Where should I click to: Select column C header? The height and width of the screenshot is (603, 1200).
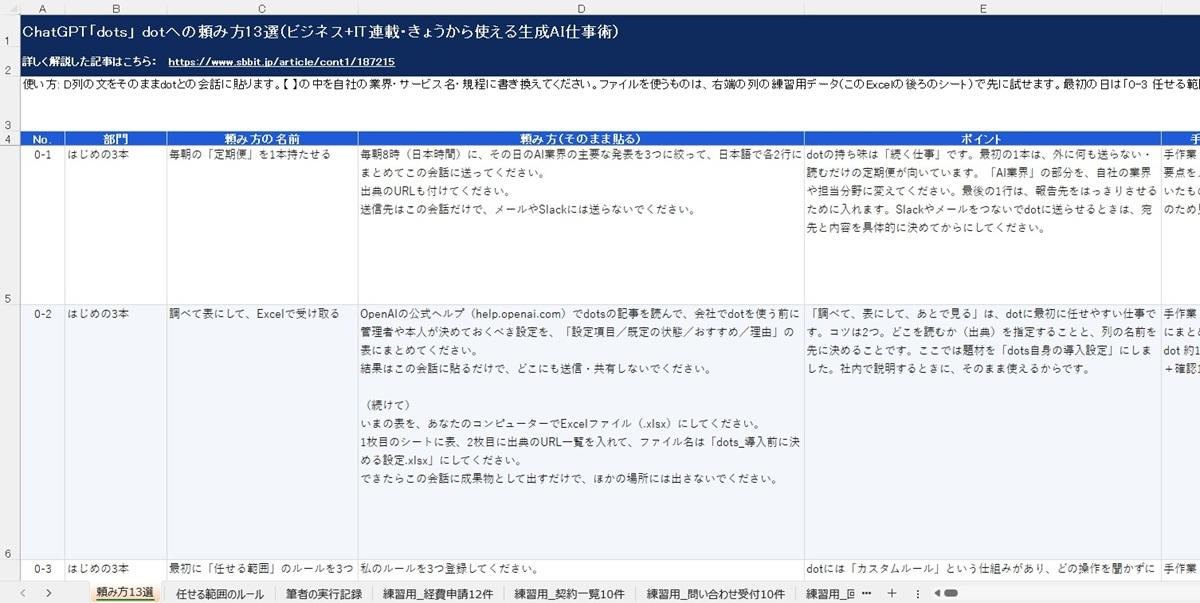coord(262,8)
